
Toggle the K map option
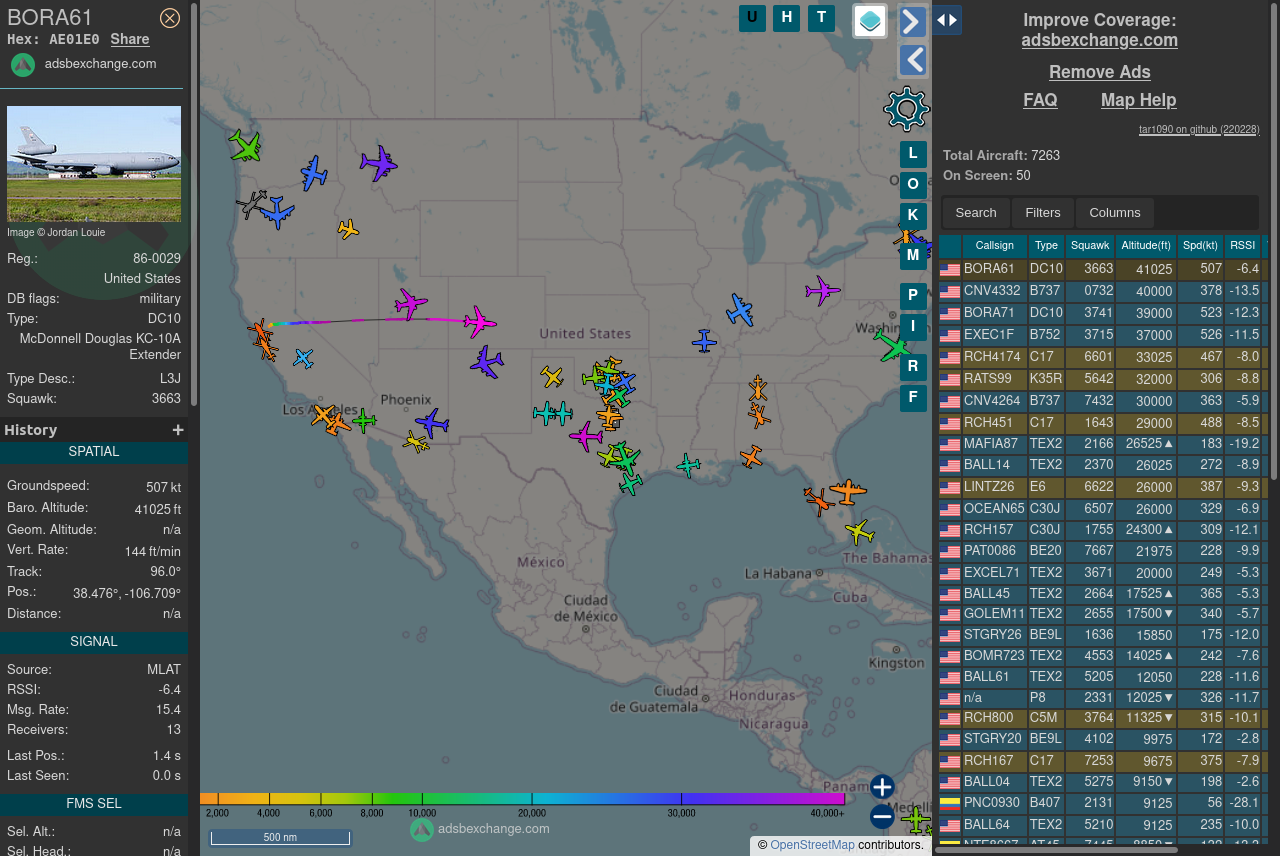point(913,216)
